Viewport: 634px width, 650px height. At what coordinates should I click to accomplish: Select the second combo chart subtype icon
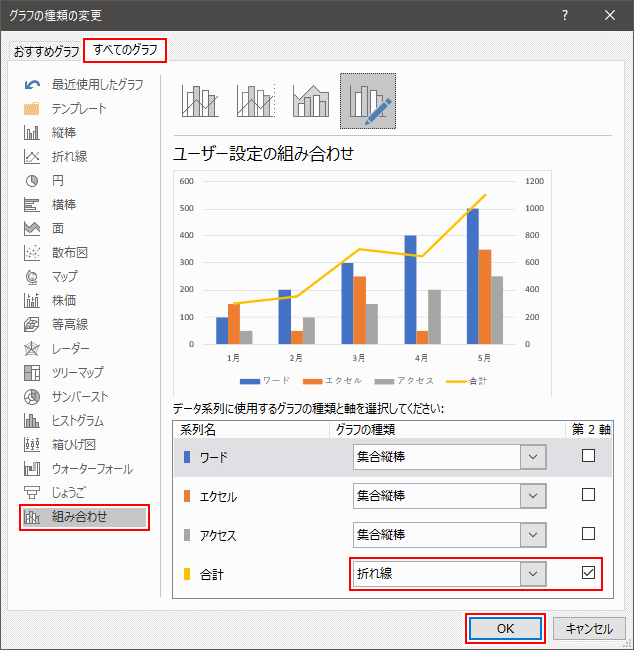click(x=255, y=101)
